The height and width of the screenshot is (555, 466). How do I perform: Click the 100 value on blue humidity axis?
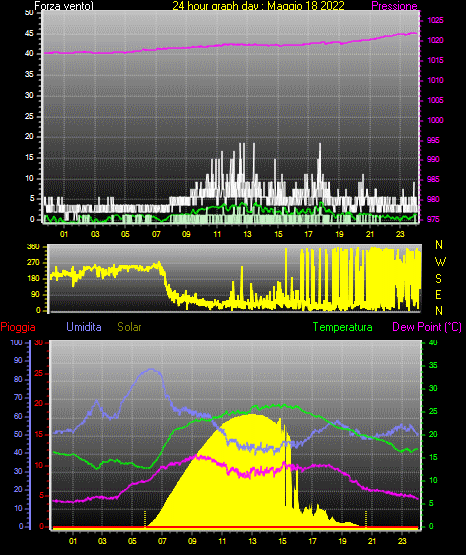point(16,342)
